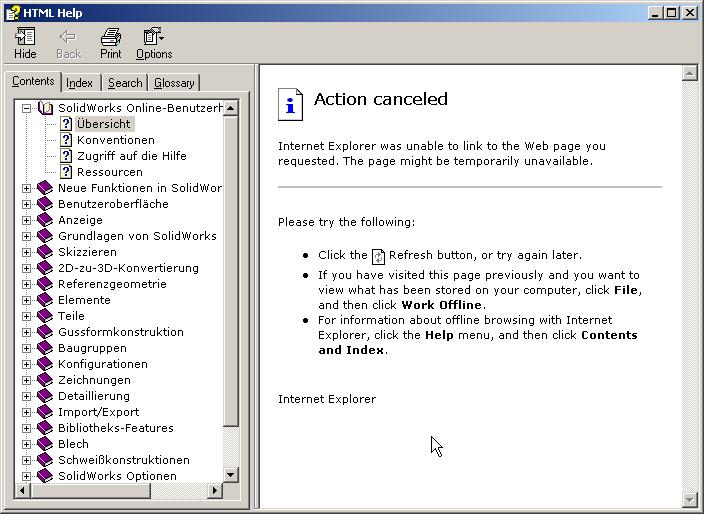Open the Zugriff auf die Hilfe topic
The height and width of the screenshot is (514, 704).
tap(132, 156)
